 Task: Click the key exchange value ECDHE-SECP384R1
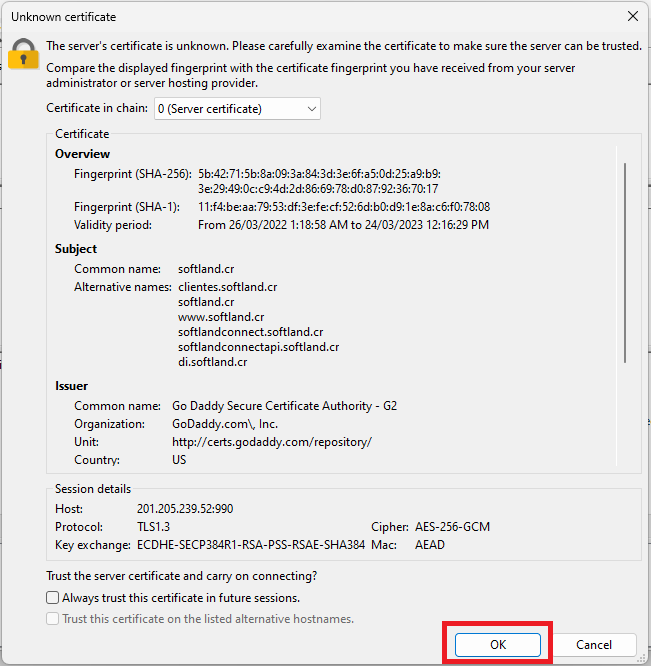coord(251,545)
